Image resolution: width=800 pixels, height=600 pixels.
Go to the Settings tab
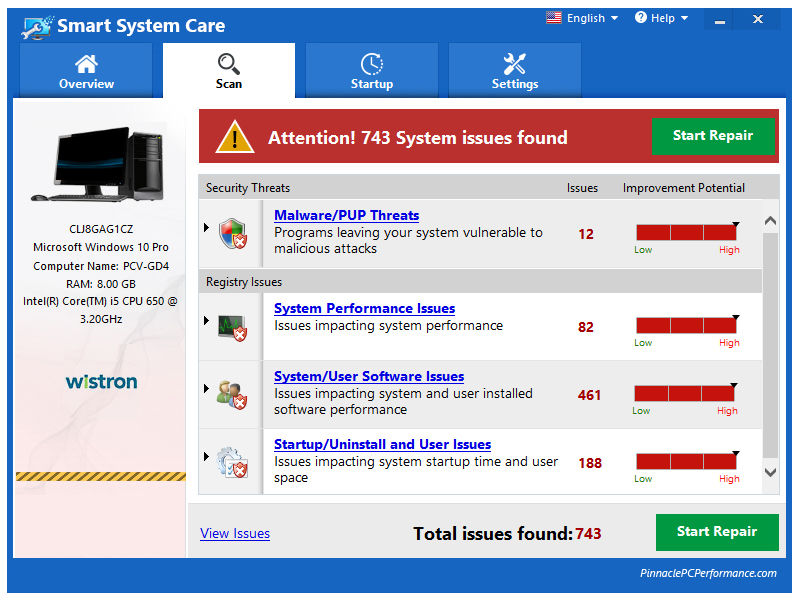[515, 71]
